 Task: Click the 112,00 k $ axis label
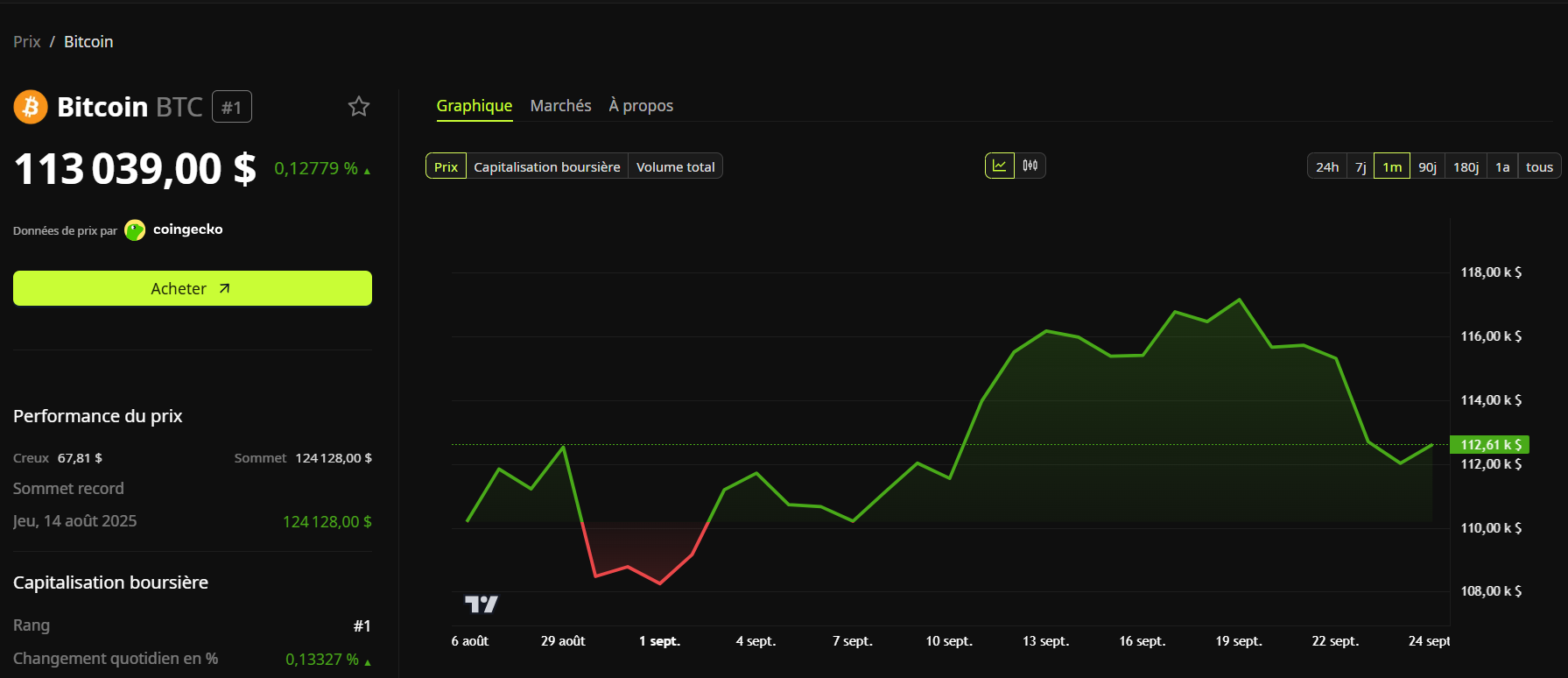1491,464
